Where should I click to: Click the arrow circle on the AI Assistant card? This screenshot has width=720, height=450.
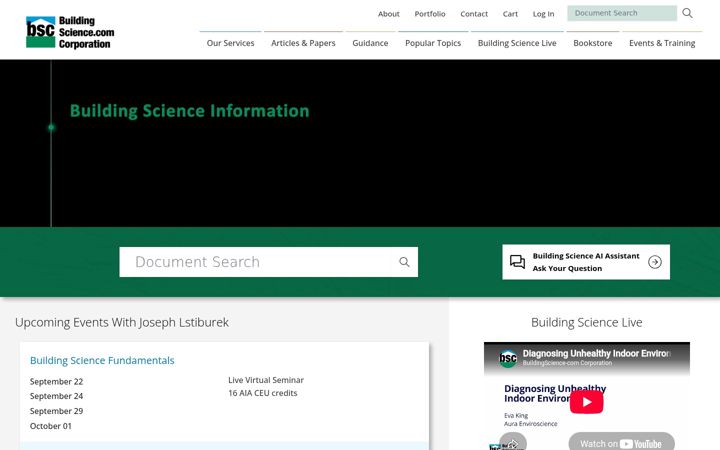click(x=655, y=262)
